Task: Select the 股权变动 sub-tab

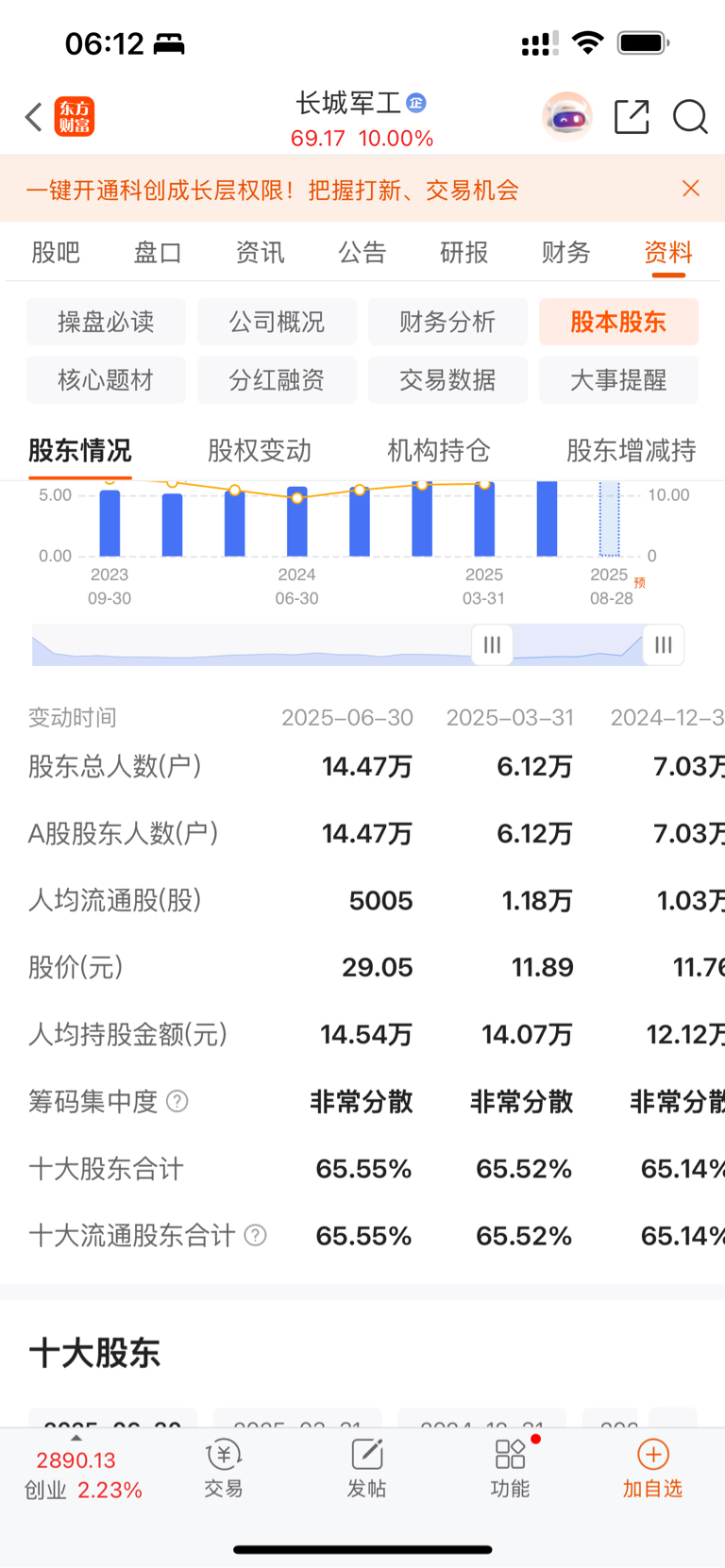Action: [260, 451]
